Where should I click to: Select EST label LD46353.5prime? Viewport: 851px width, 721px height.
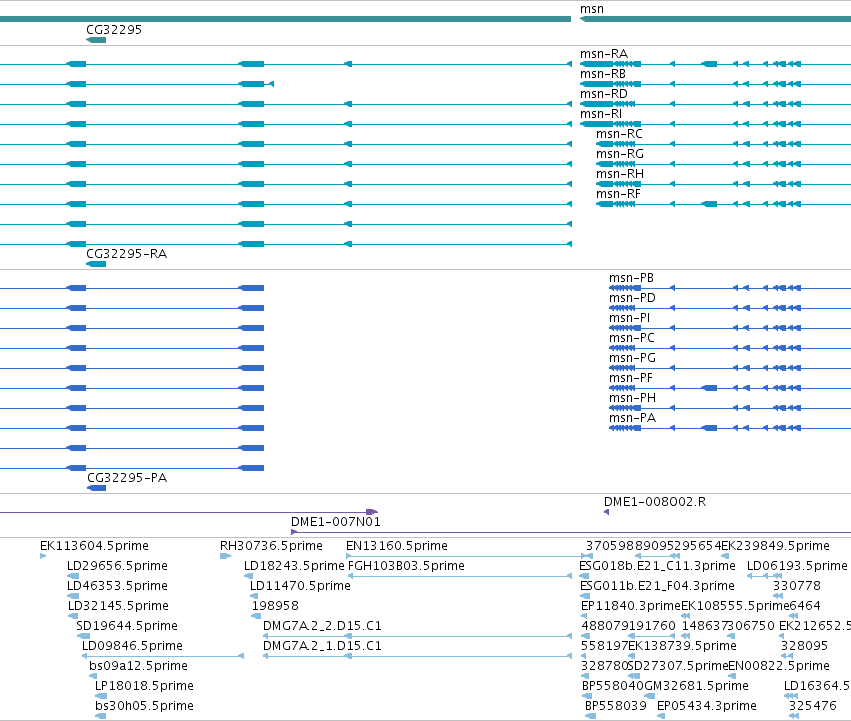click(x=117, y=586)
